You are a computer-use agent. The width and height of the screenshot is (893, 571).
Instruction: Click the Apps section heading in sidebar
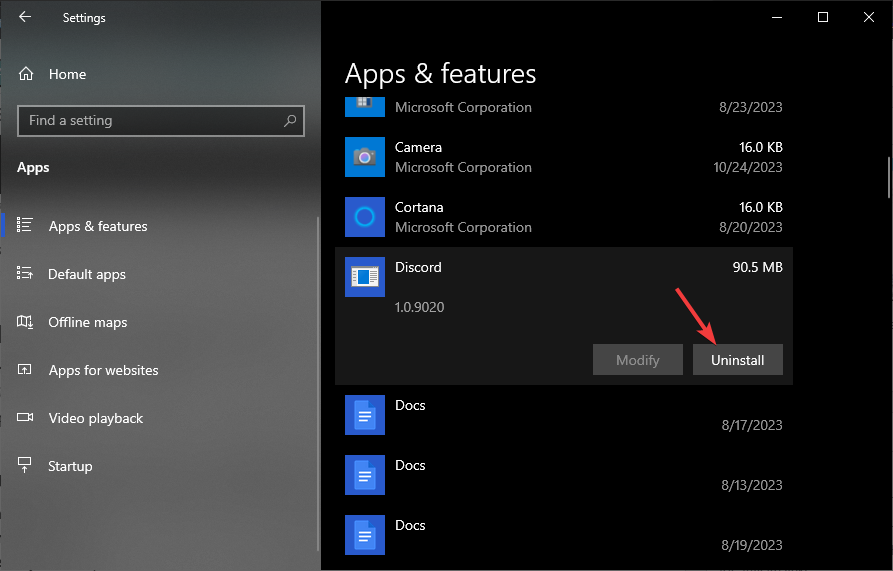33,167
